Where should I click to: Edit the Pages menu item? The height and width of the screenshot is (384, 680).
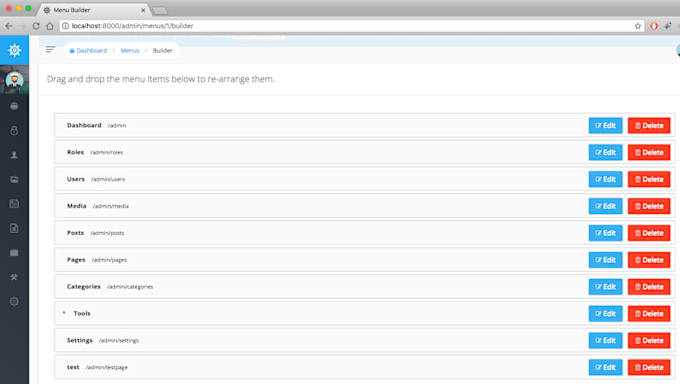pyautogui.click(x=605, y=260)
